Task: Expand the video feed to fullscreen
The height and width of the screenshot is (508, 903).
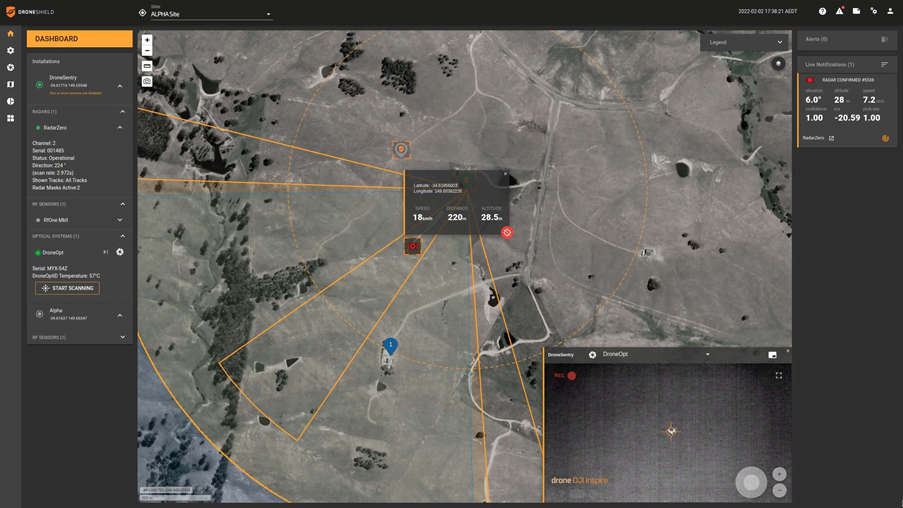Action: click(779, 376)
